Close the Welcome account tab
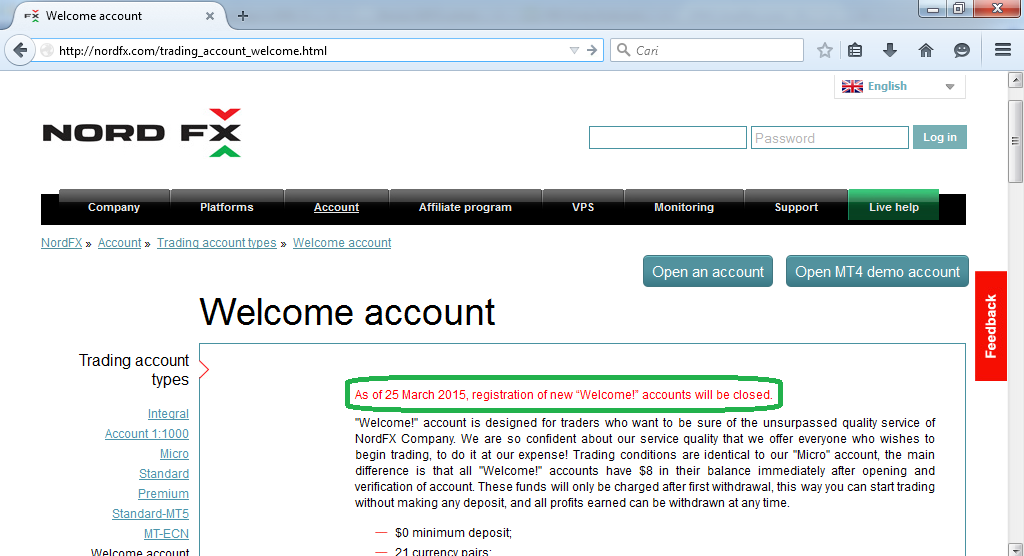Screen dimensions: 1024x556 click(x=210, y=16)
